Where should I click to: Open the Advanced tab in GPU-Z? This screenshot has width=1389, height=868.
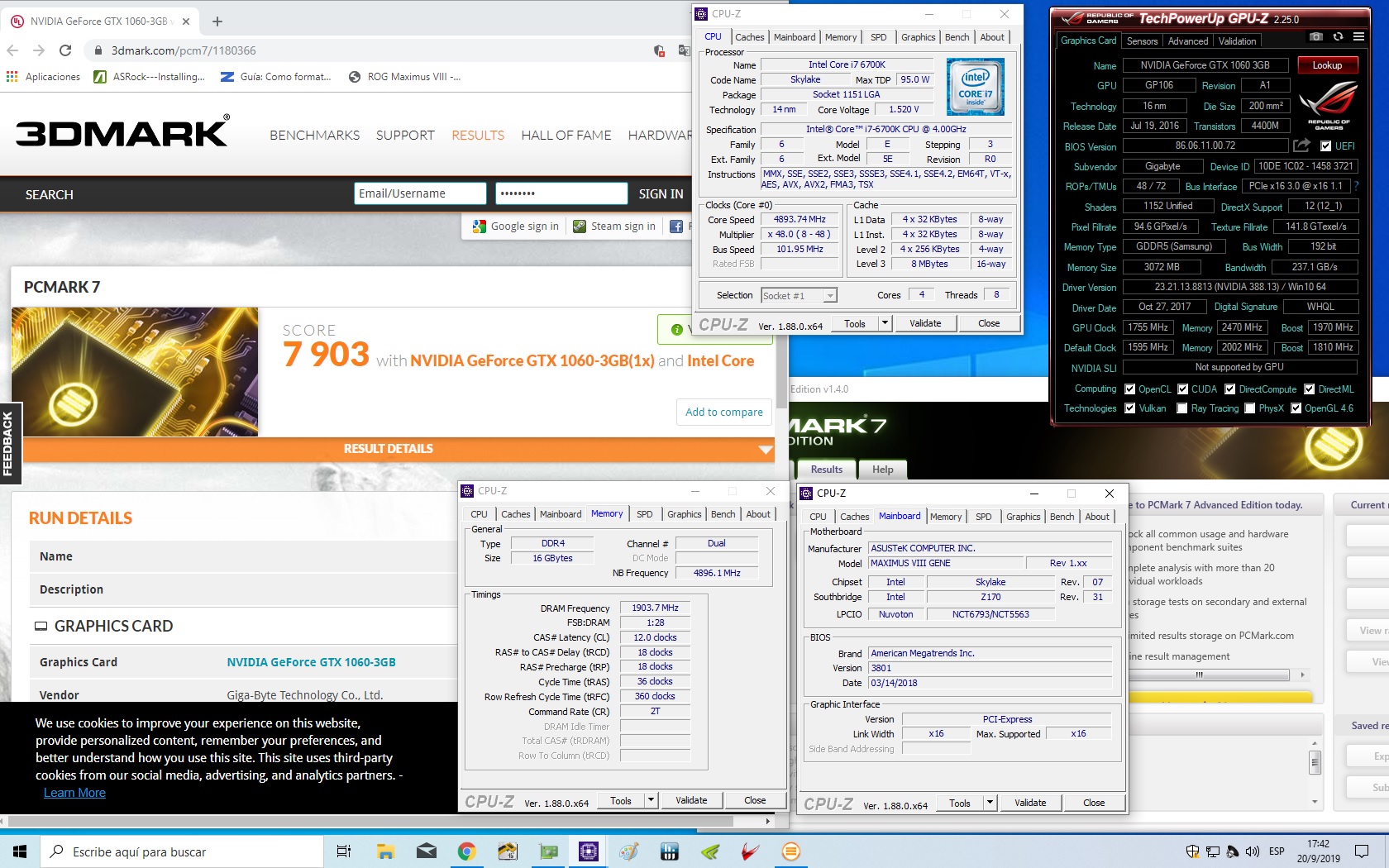1188,41
